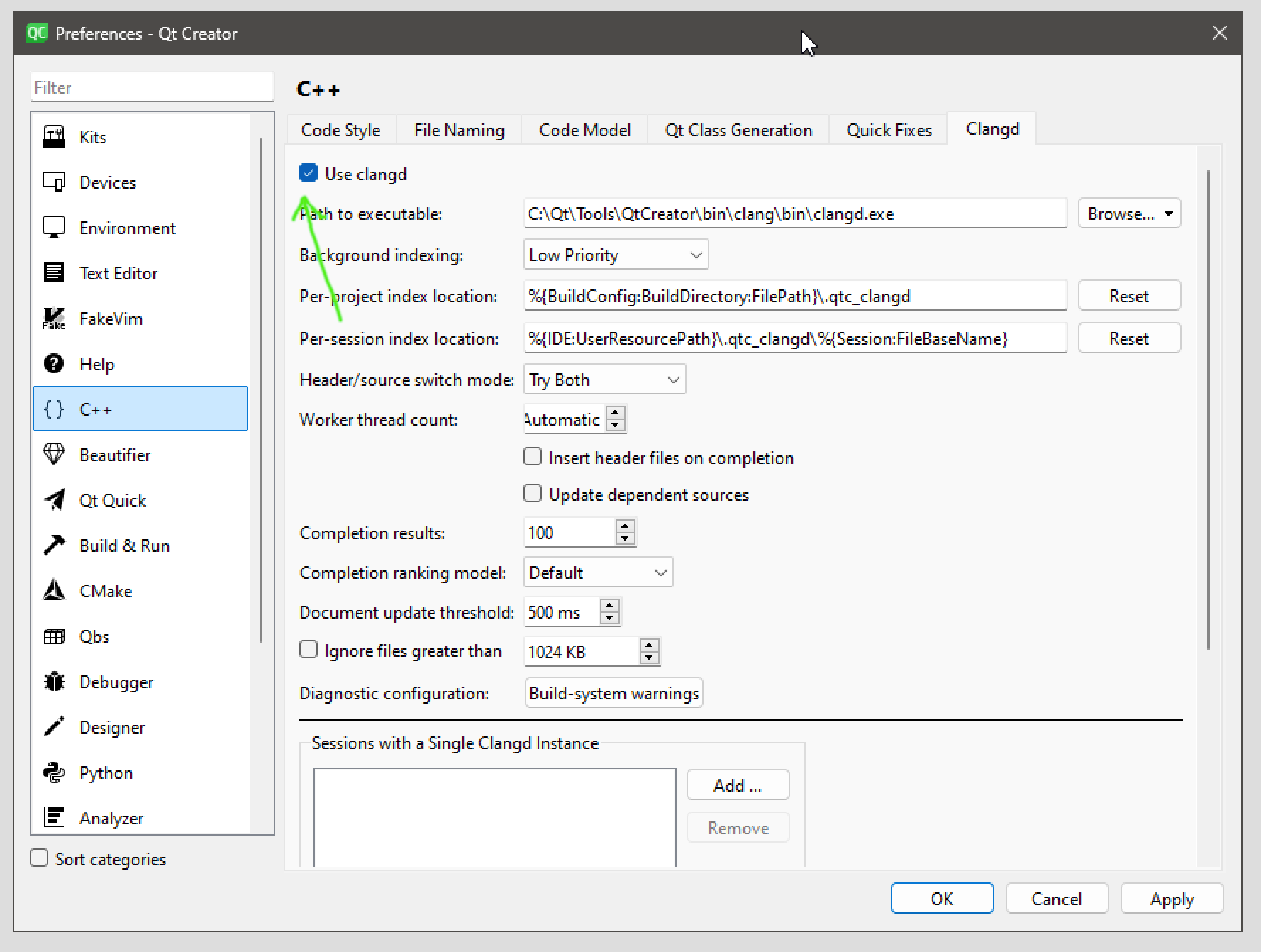Enable Sort categories checkbox
Screen dimensions: 1261x952
coord(39,858)
